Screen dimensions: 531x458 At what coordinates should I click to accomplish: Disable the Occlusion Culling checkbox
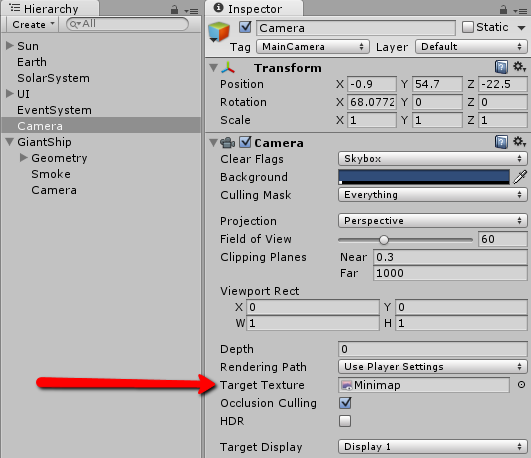tap(345, 403)
